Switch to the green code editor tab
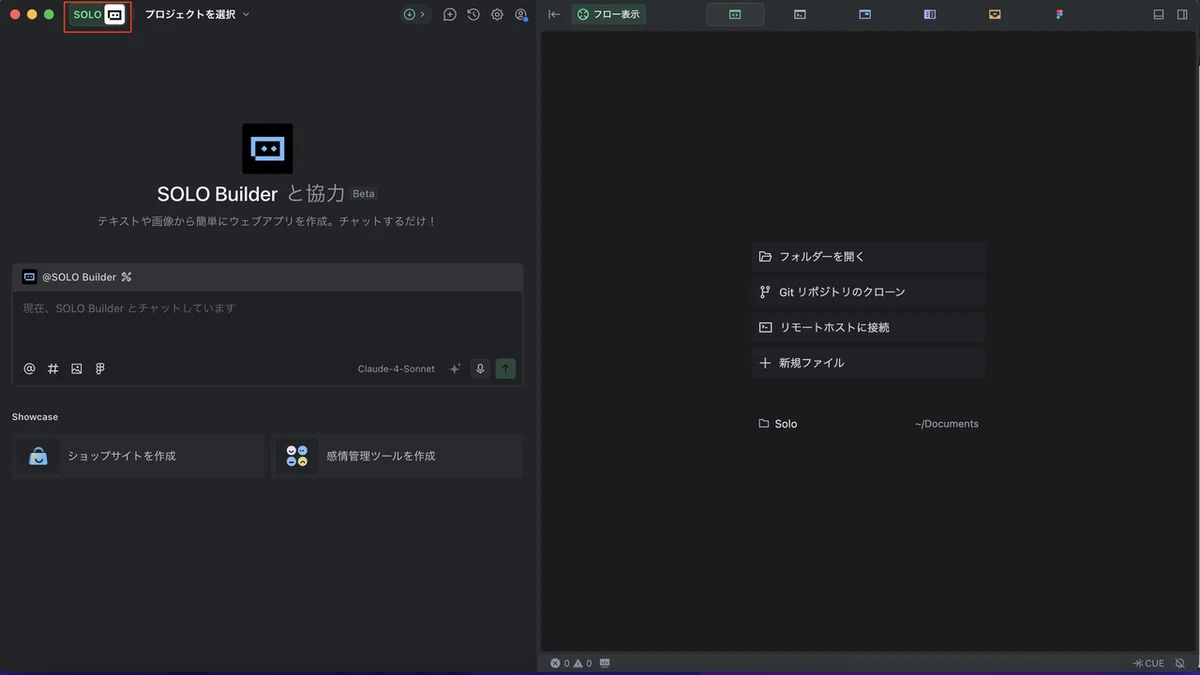 [735, 15]
